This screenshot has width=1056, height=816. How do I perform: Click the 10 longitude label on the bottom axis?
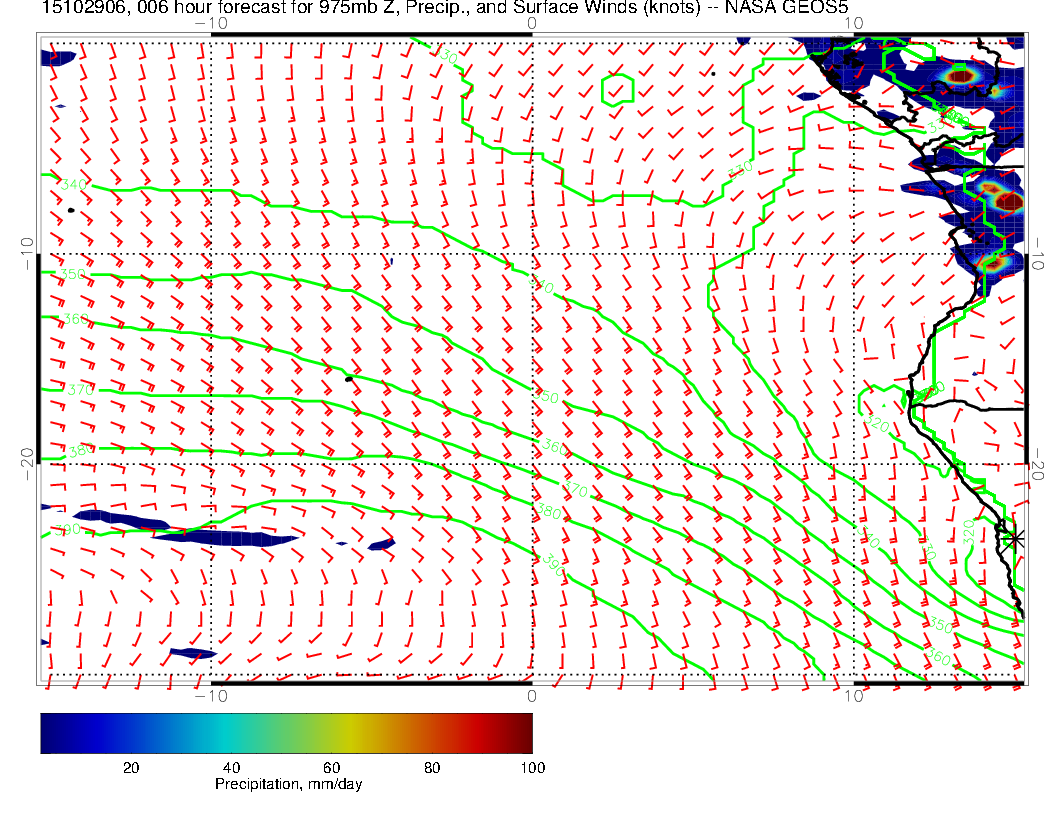(853, 696)
